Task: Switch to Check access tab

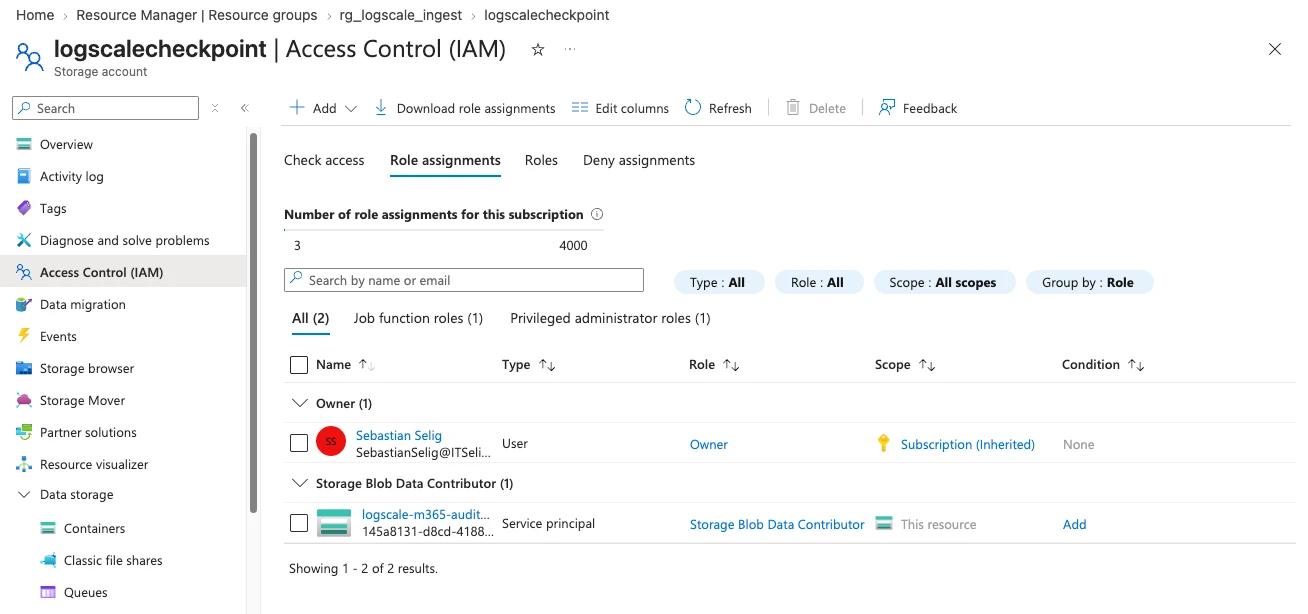Action: pos(324,160)
